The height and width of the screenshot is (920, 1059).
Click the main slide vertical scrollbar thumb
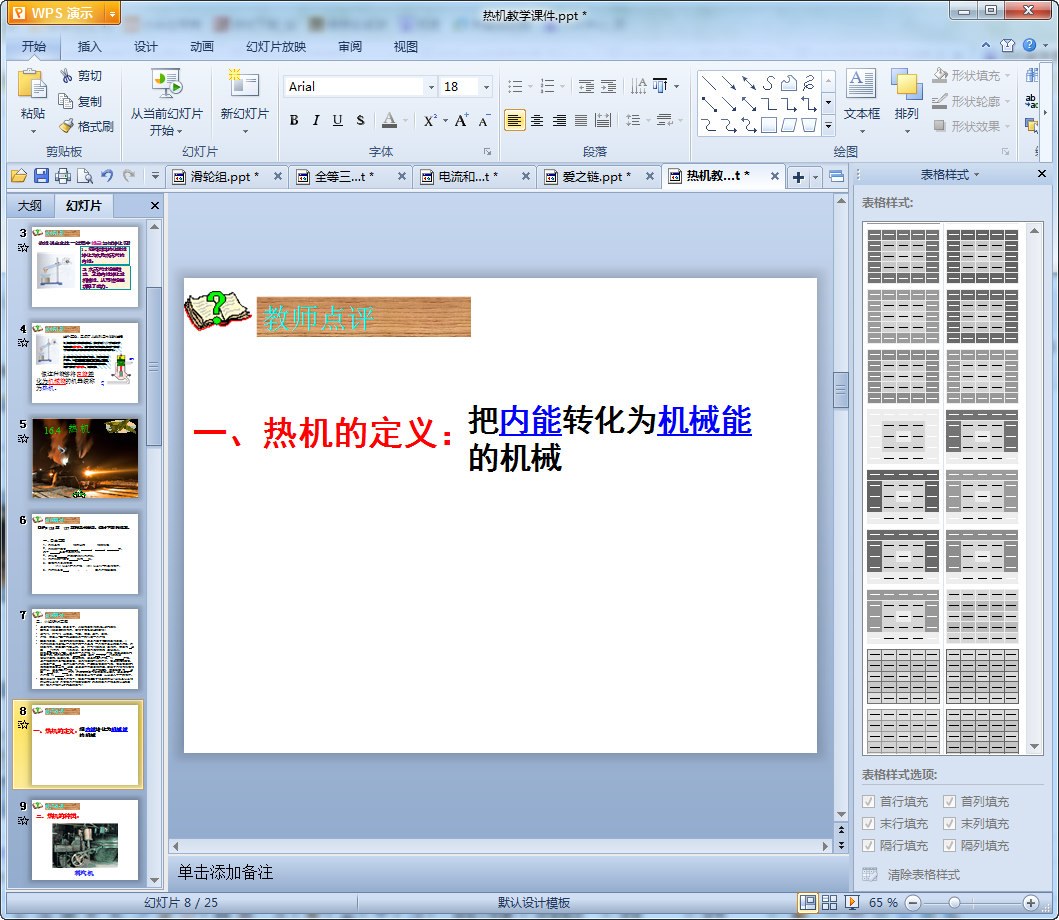(841, 390)
